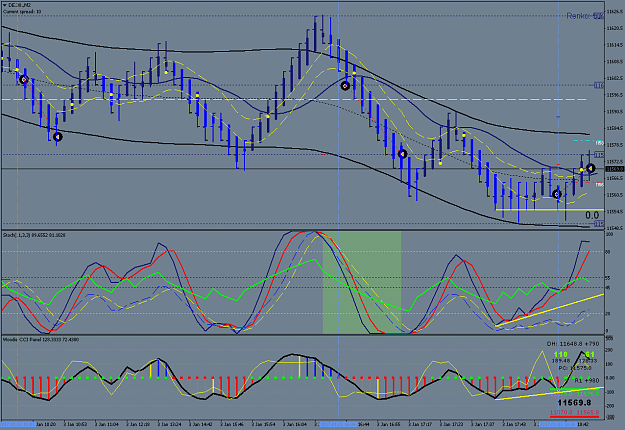This screenshot has width=625, height=430.
Task: Click the signal circle just above the yellow 0.0 line
Action: [557, 194]
